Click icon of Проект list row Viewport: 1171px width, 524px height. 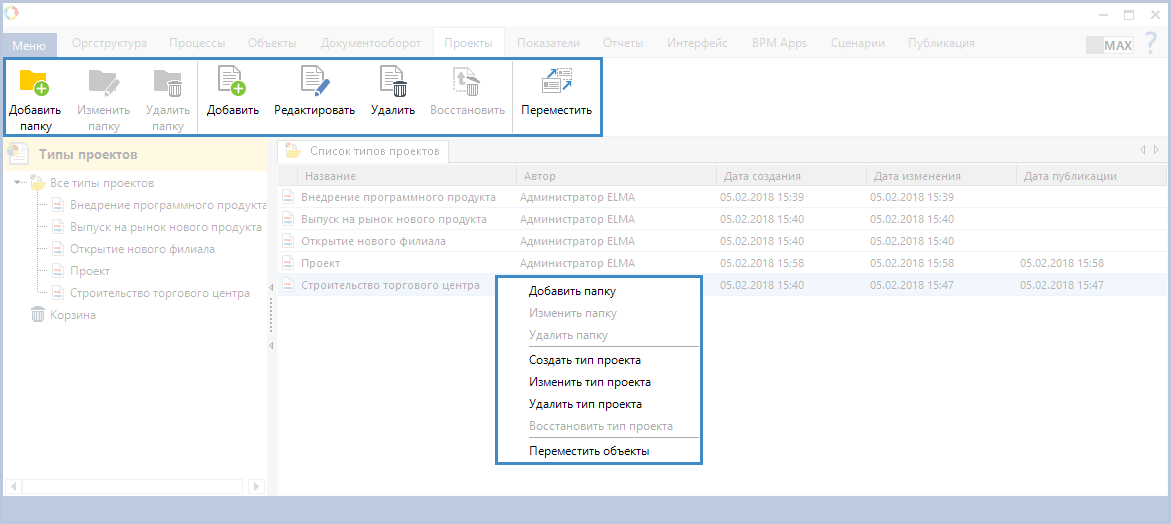point(288,263)
